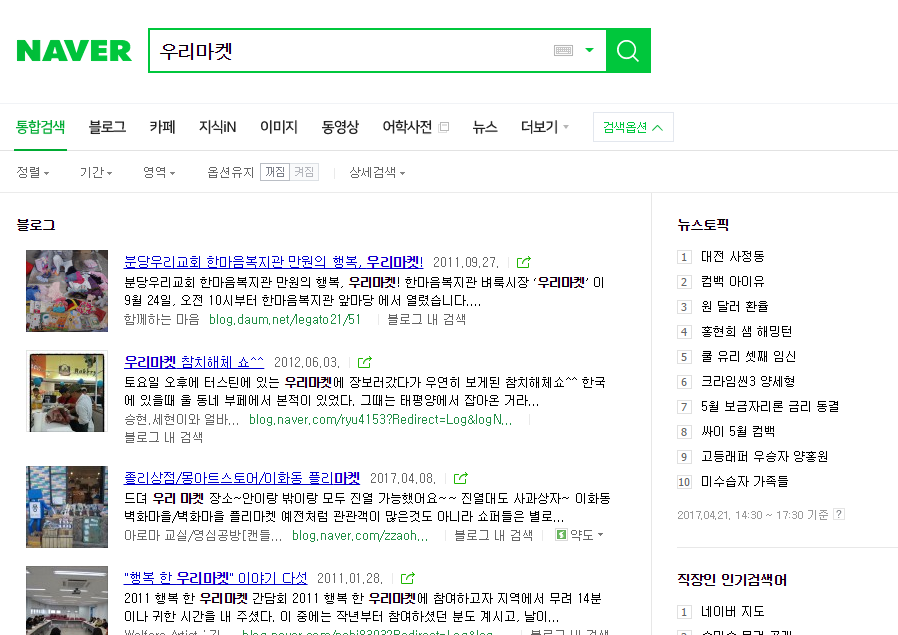
Task: Open news topic 고등래퍼 우승자 양홍원
Action: coord(765,456)
